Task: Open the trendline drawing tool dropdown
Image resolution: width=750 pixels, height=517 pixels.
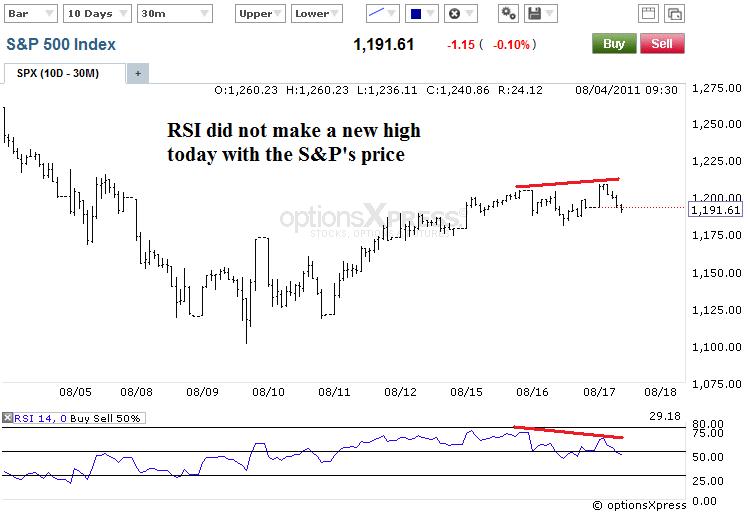Action: [x=383, y=14]
